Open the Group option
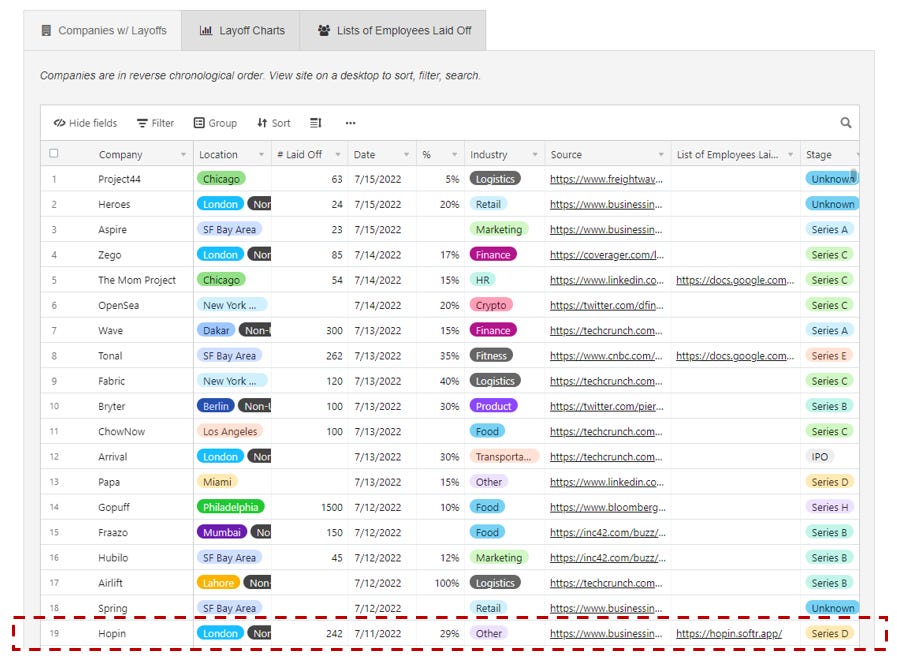Image resolution: width=897 pixels, height=670 pixels. click(x=215, y=123)
